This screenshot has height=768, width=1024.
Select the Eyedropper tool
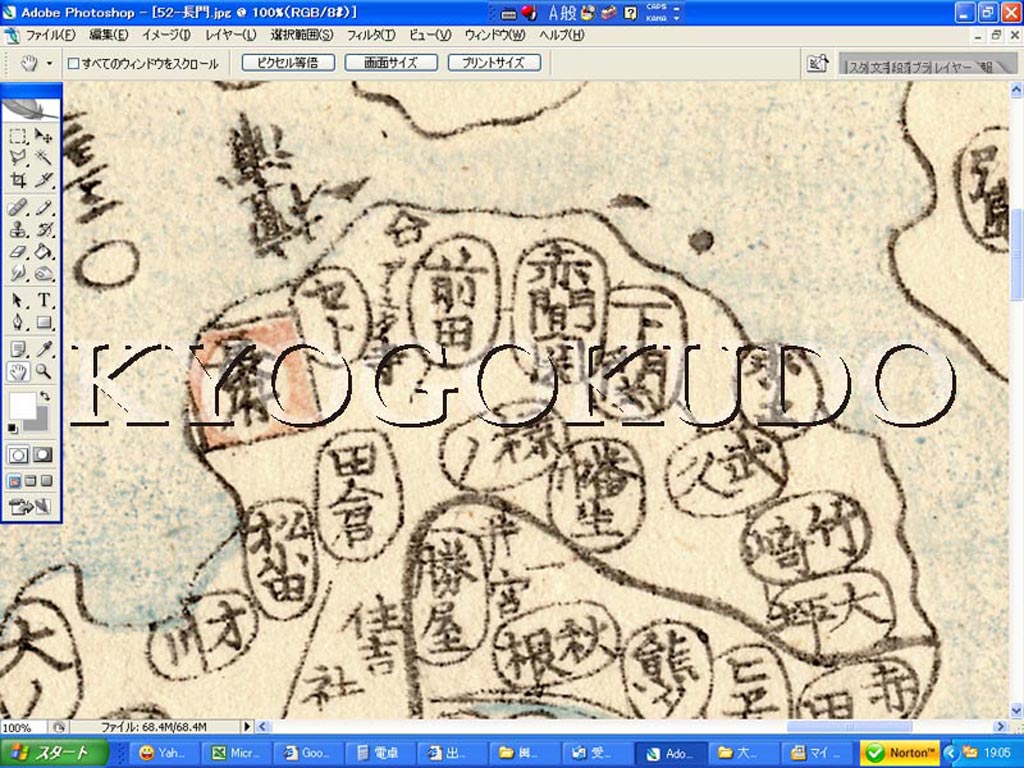(x=43, y=349)
